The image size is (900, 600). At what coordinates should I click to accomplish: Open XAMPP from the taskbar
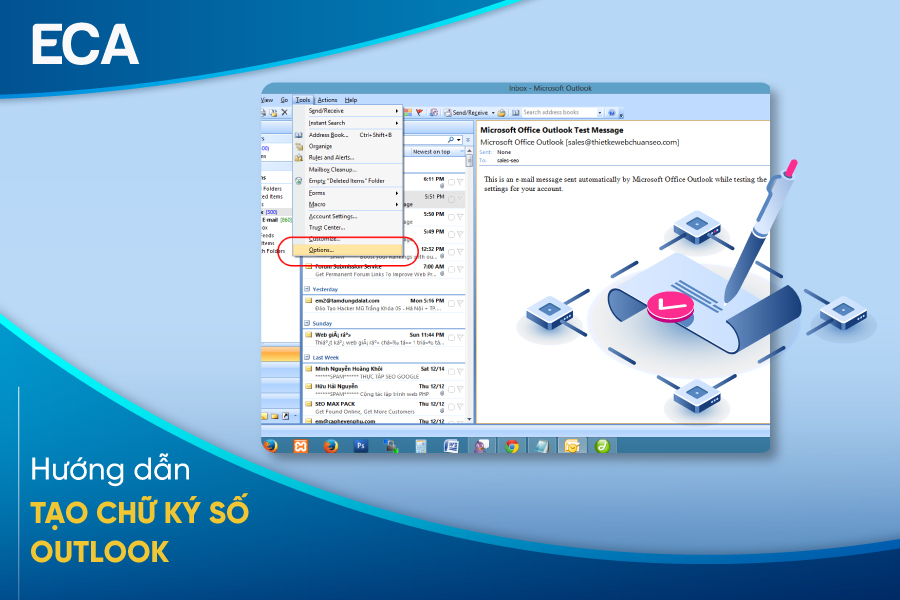(300, 446)
